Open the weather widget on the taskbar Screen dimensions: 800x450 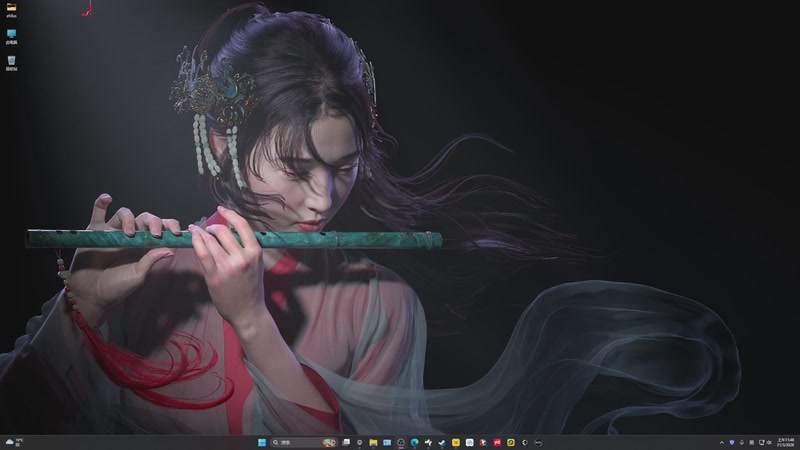[14, 442]
